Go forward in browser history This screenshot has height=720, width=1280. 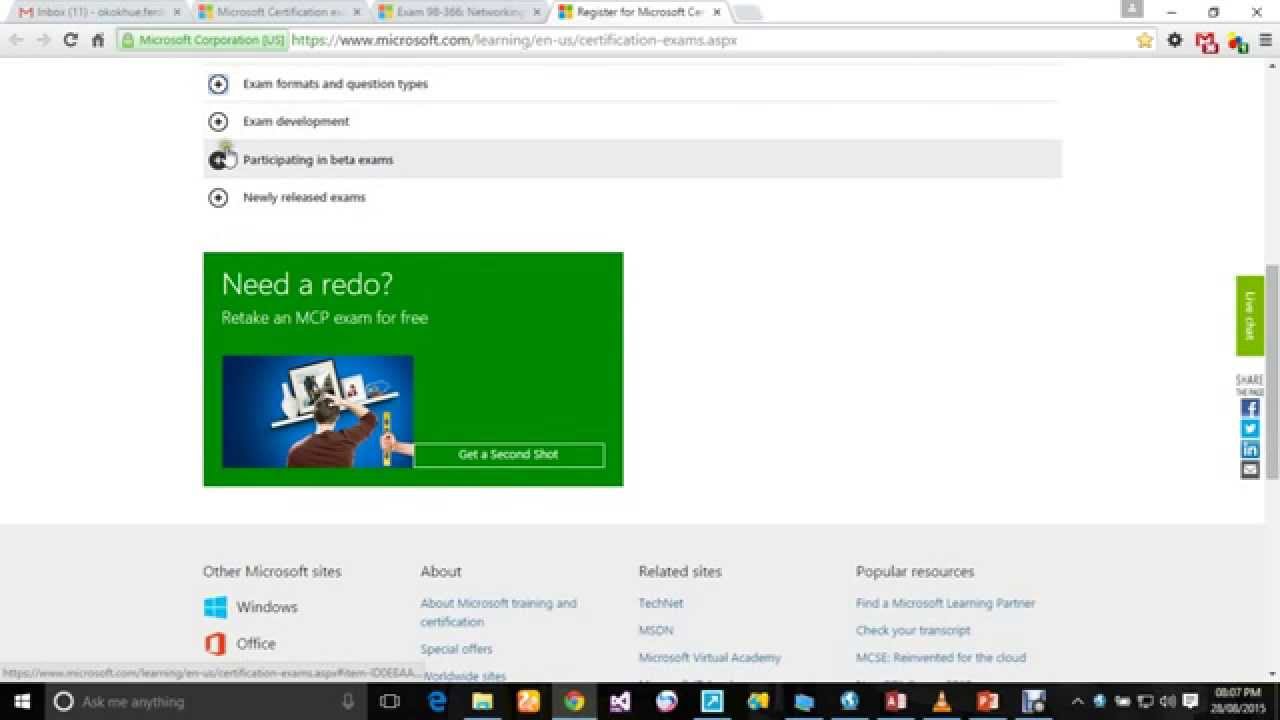[x=43, y=40]
